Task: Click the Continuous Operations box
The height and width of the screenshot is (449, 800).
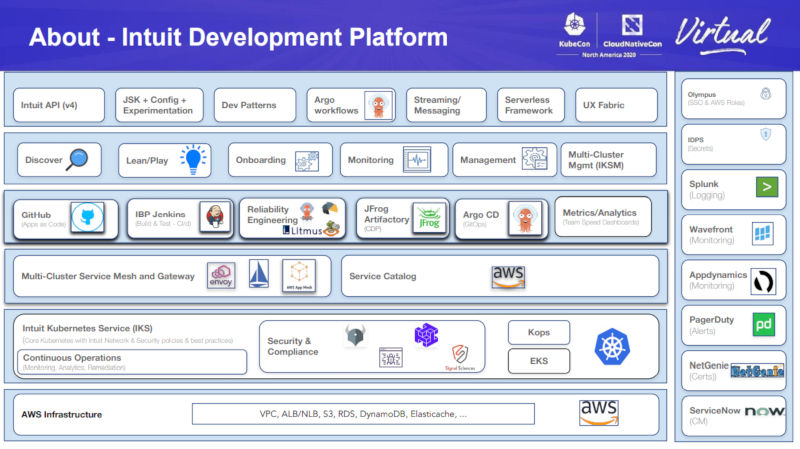Action: point(132,362)
